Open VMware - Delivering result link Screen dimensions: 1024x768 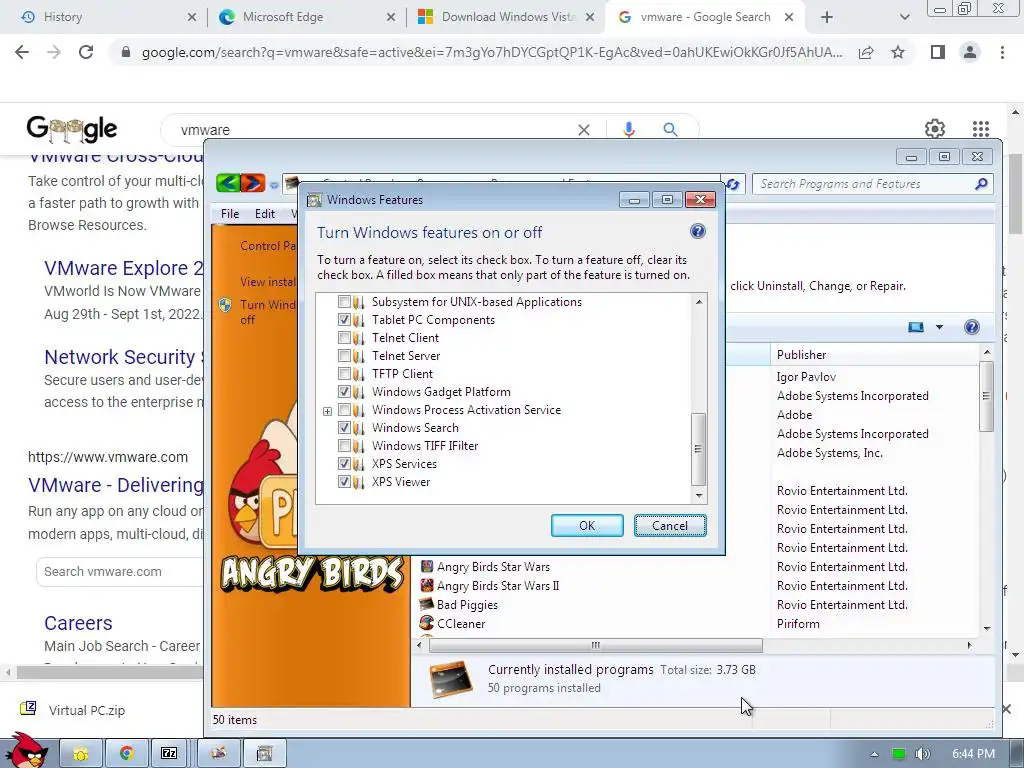[x=116, y=485]
